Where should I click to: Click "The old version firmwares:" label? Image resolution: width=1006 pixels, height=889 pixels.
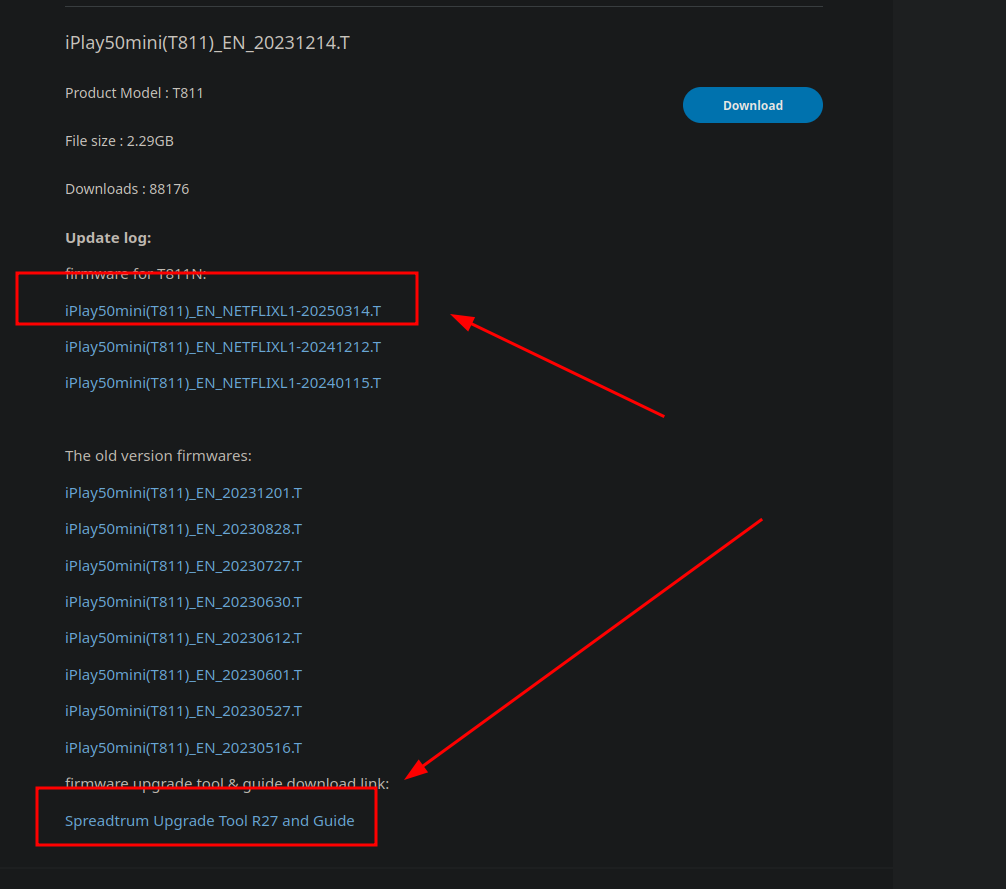pyautogui.click(x=158, y=456)
